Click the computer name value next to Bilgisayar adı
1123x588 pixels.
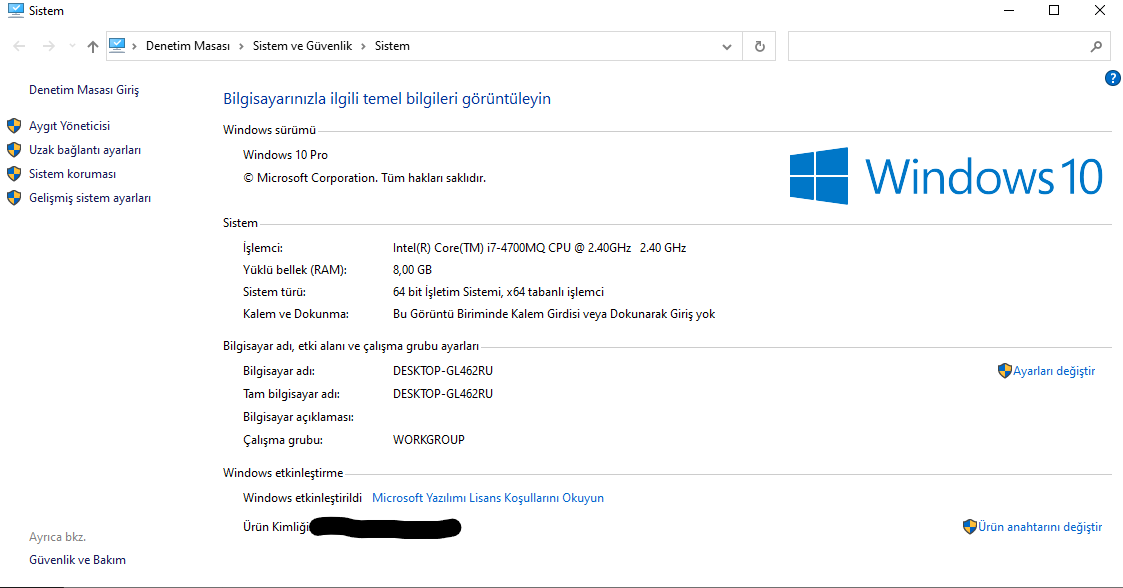coord(443,371)
